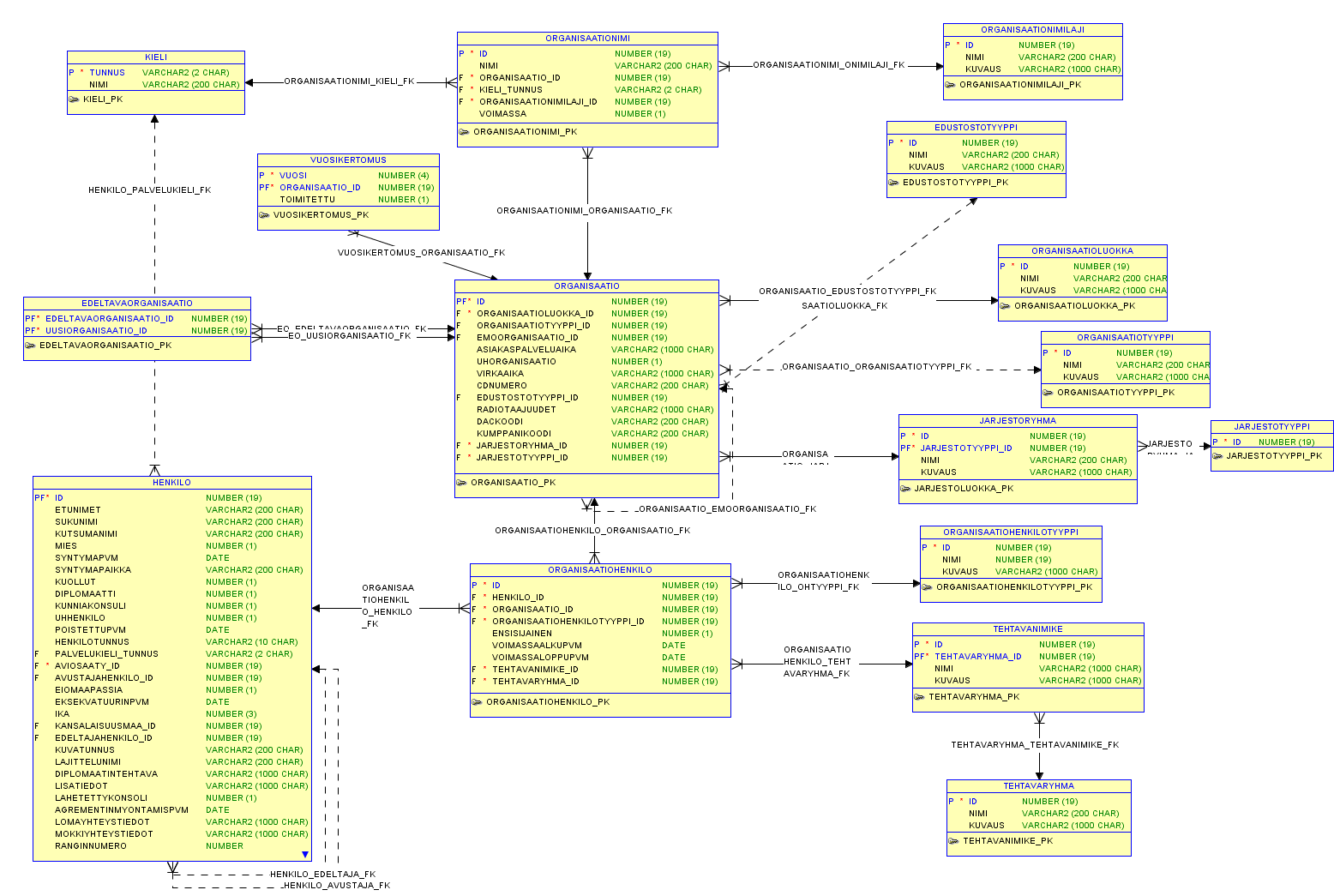The image size is (1334, 896).
Task: Select the VUOSIKERTOMUS table header
Action: [x=348, y=160]
